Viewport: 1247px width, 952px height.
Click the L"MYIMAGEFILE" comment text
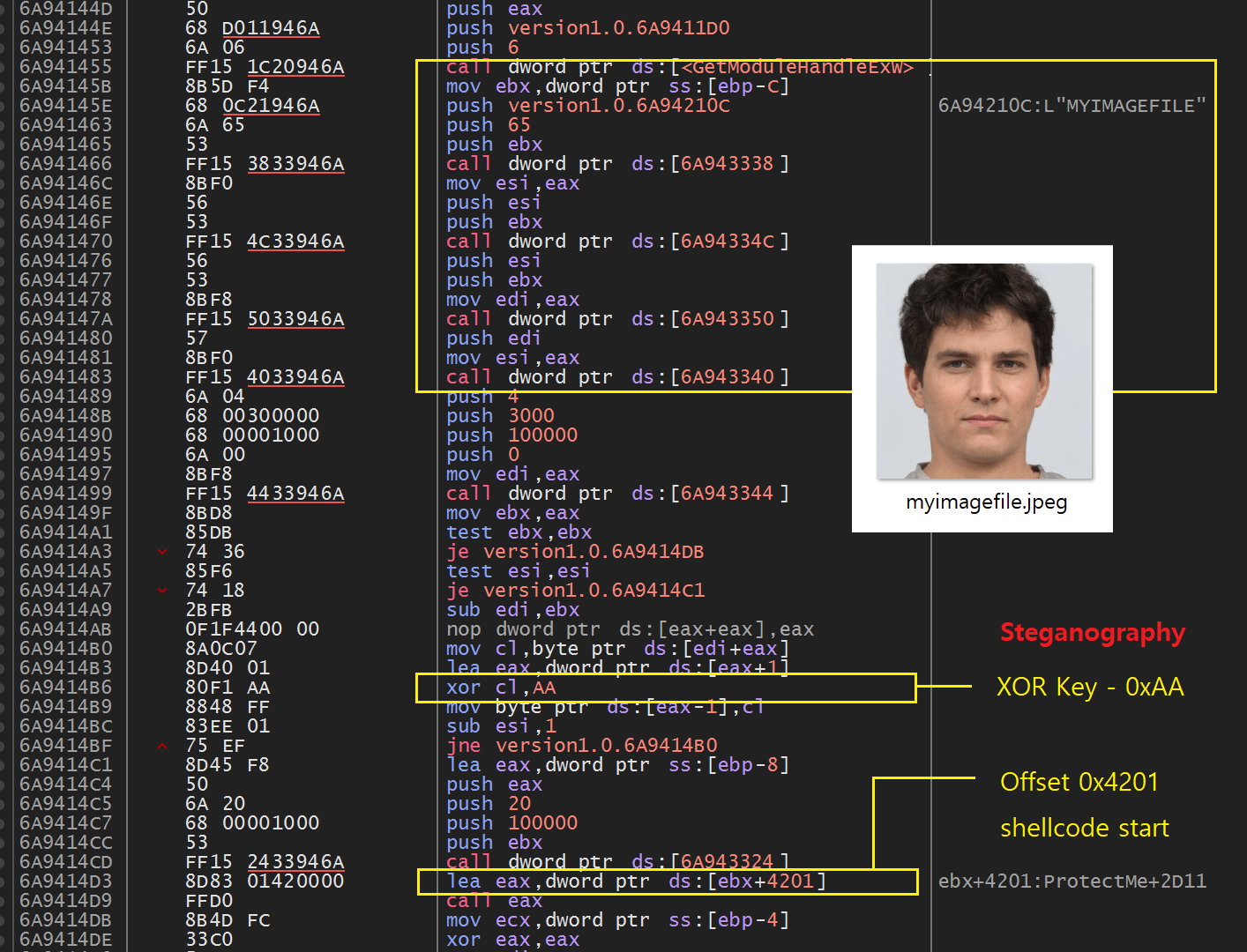(1071, 106)
